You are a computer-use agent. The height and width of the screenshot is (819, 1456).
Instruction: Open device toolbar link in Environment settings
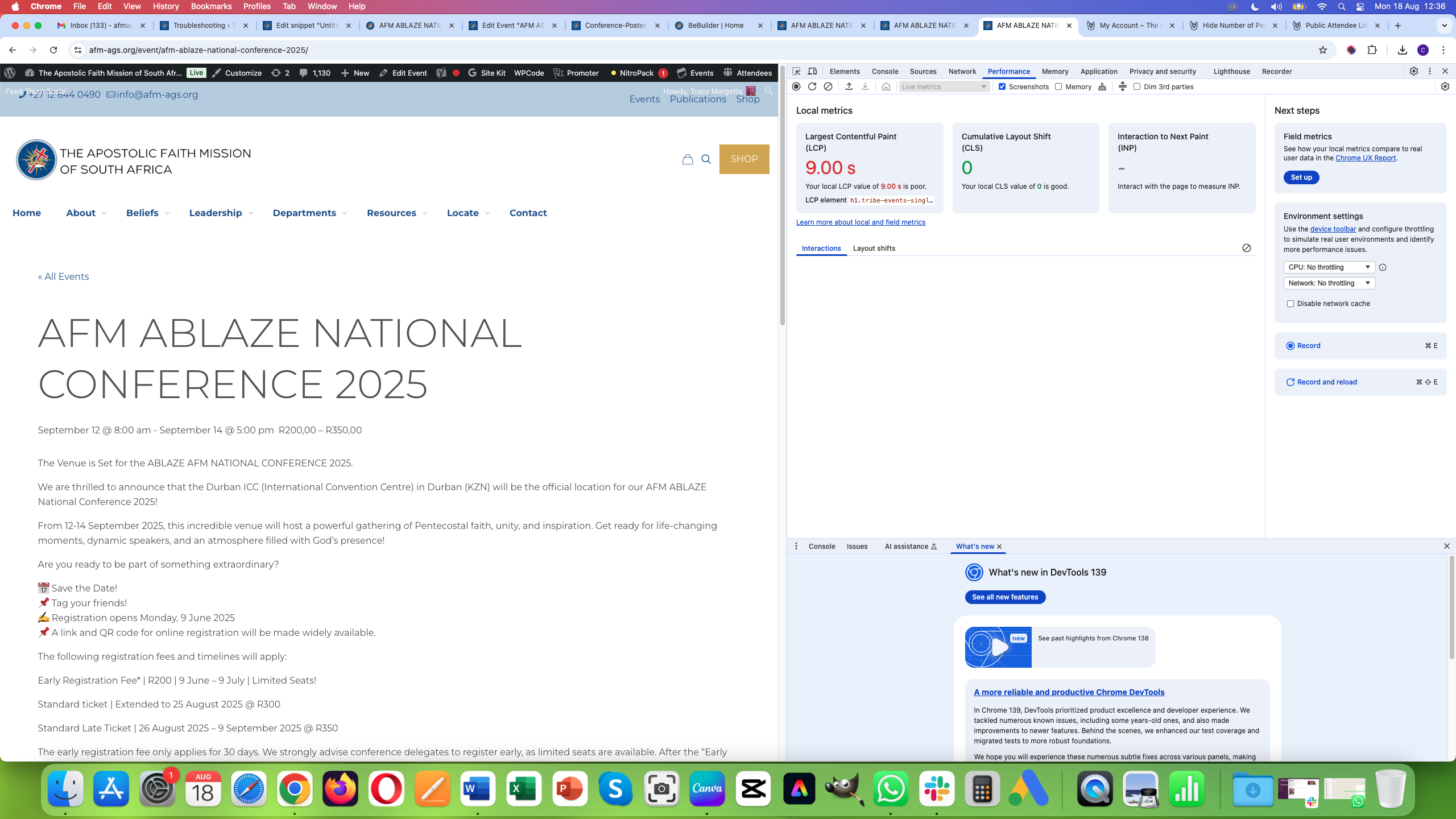point(1333,229)
